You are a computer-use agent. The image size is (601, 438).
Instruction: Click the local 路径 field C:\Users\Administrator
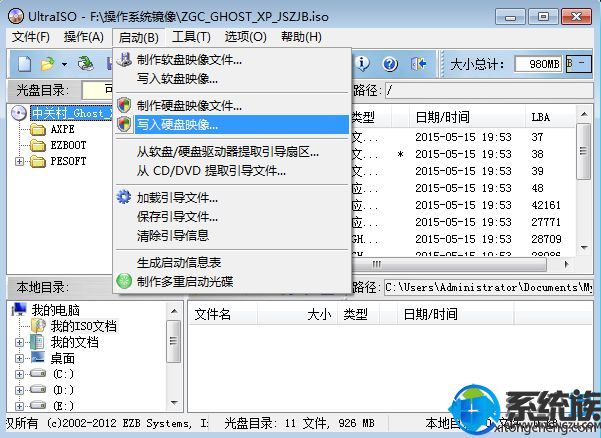tap(489, 287)
